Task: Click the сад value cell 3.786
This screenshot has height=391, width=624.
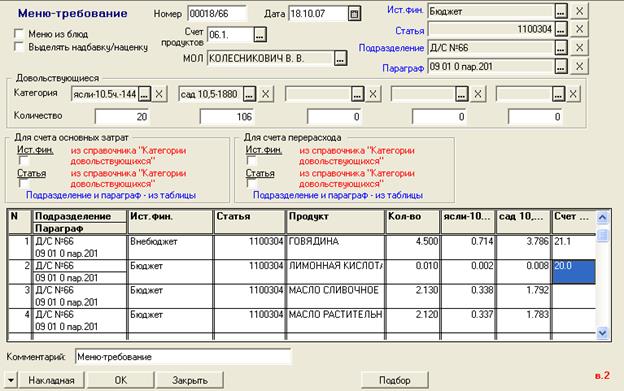Action: pos(523,247)
